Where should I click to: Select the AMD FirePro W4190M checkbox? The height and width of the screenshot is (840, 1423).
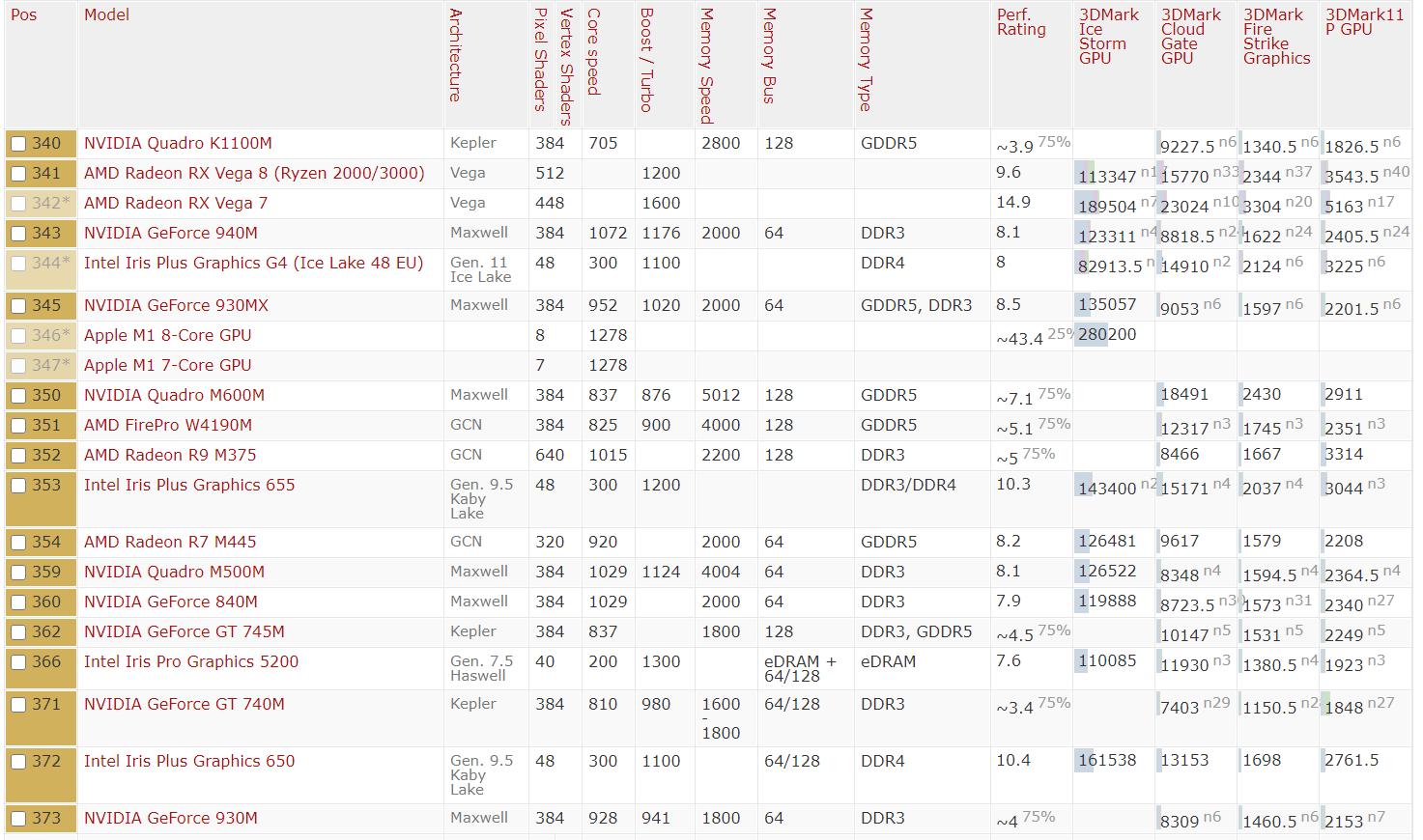18,426
